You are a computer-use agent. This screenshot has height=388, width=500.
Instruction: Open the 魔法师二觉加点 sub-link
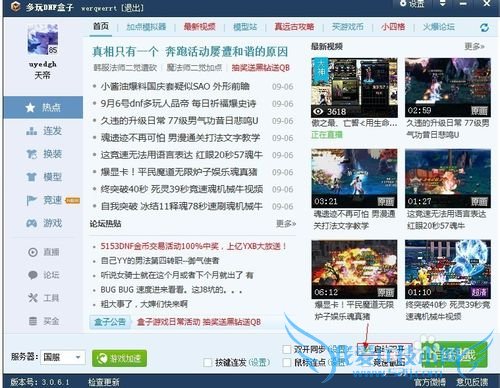[194, 68]
